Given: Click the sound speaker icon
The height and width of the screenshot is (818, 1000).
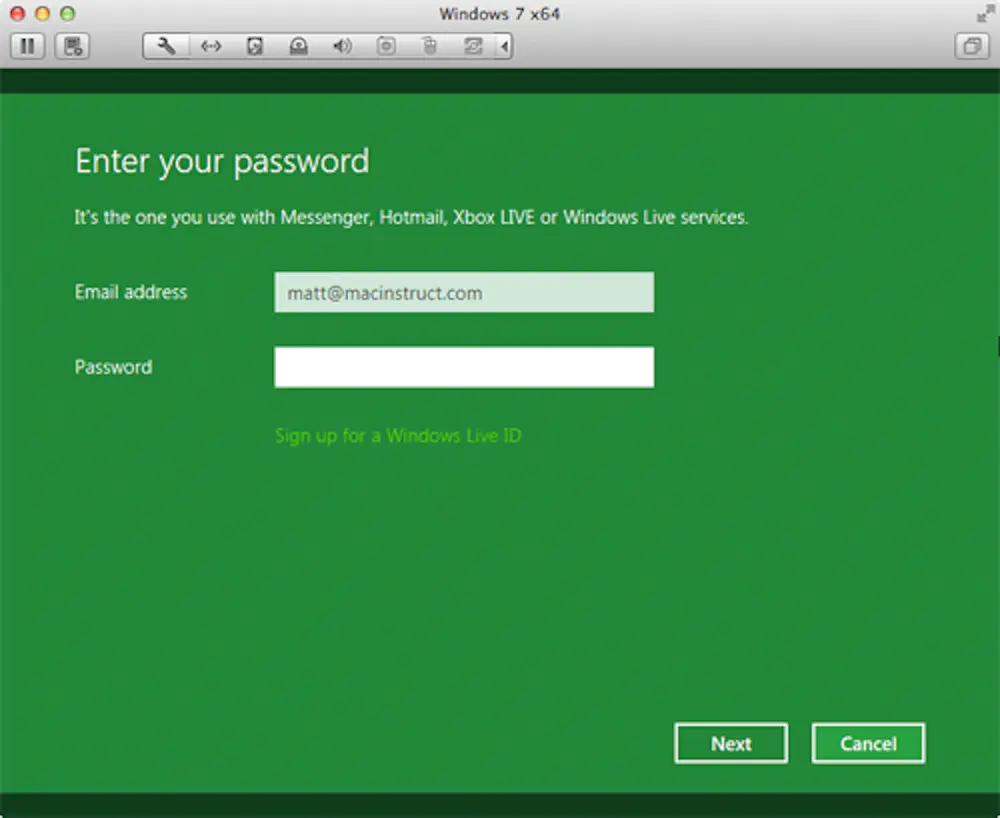Looking at the screenshot, I should click(342, 46).
